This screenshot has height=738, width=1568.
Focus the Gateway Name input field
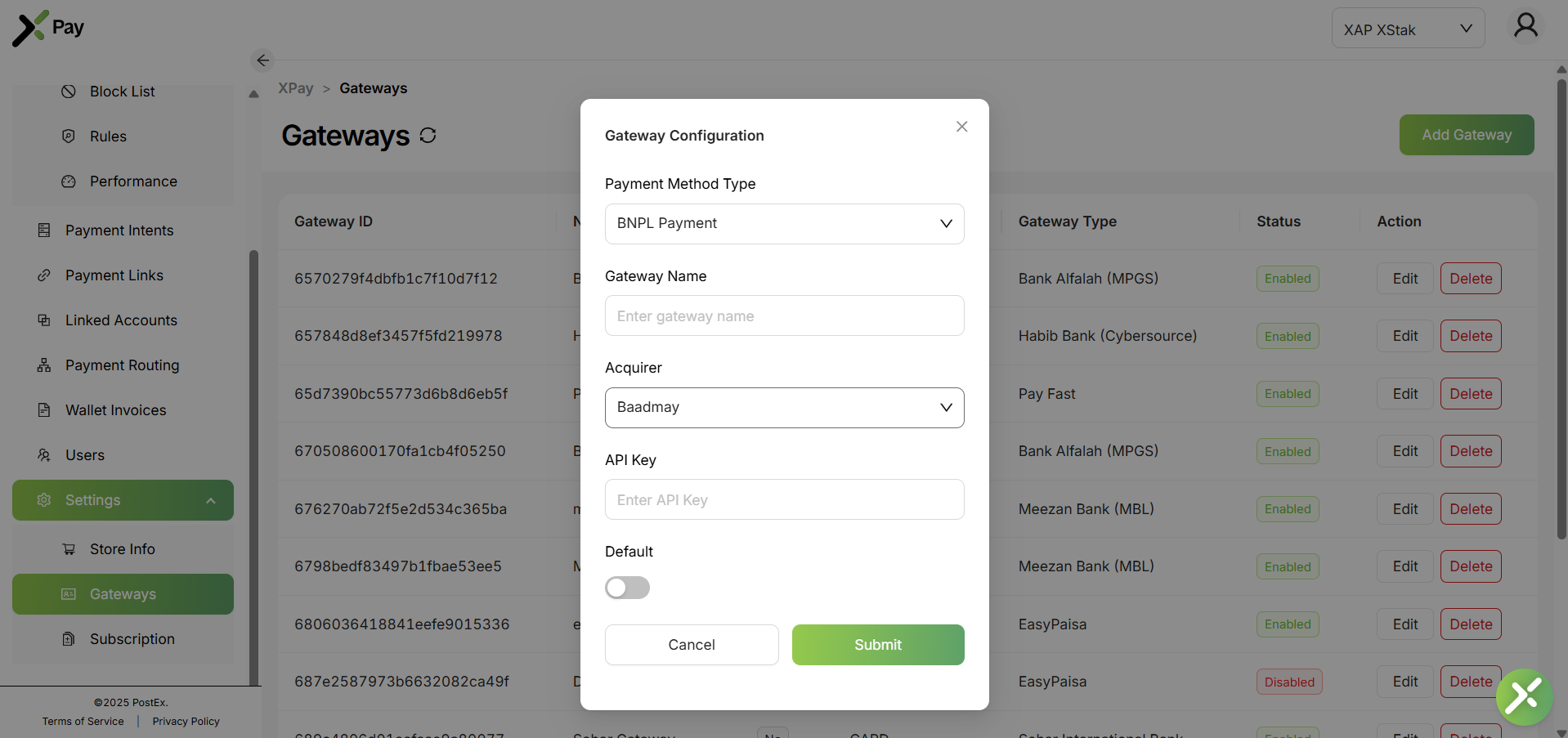(x=784, y=316)
